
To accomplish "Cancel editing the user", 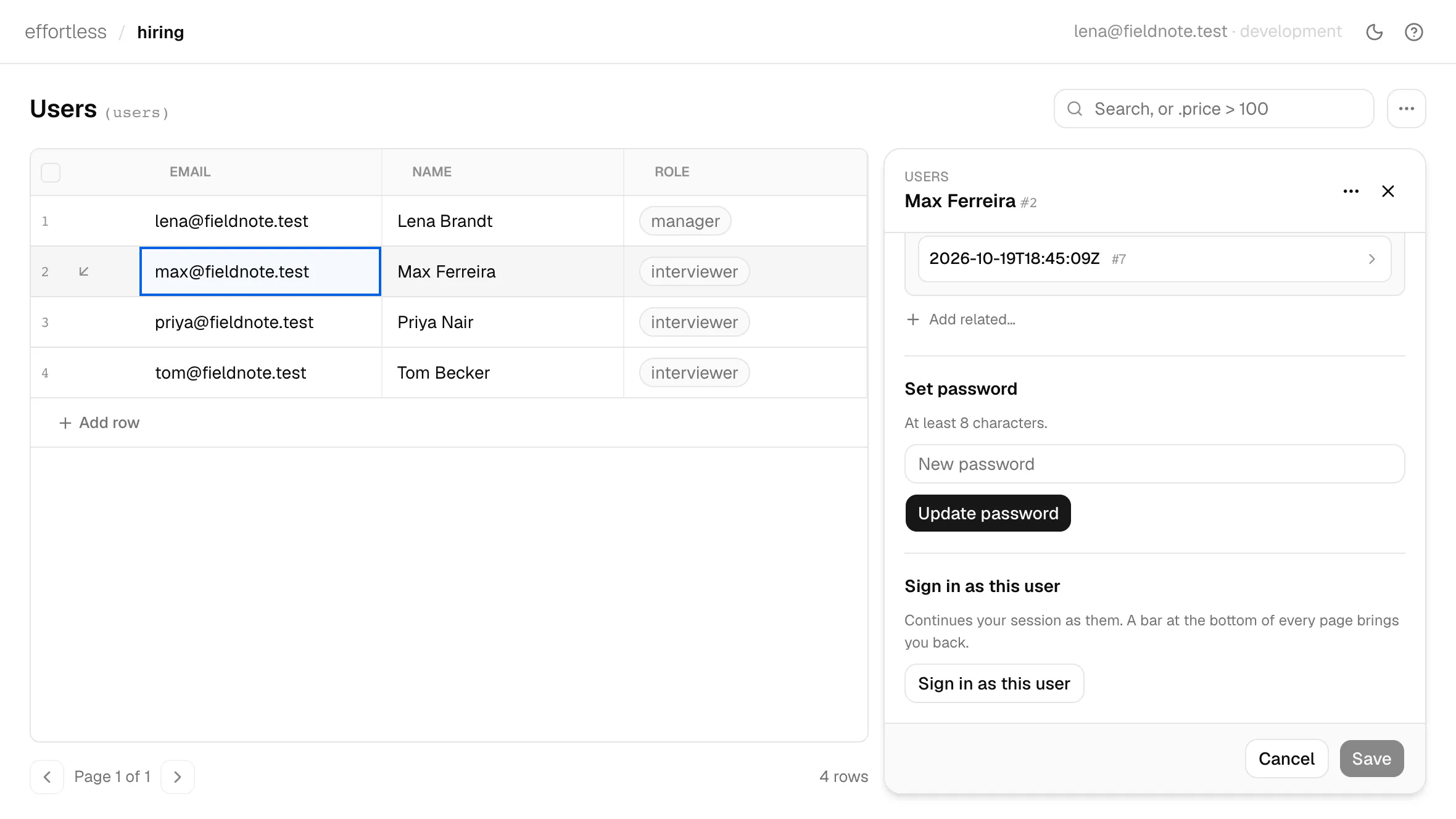I will [x=1286, y=759].
